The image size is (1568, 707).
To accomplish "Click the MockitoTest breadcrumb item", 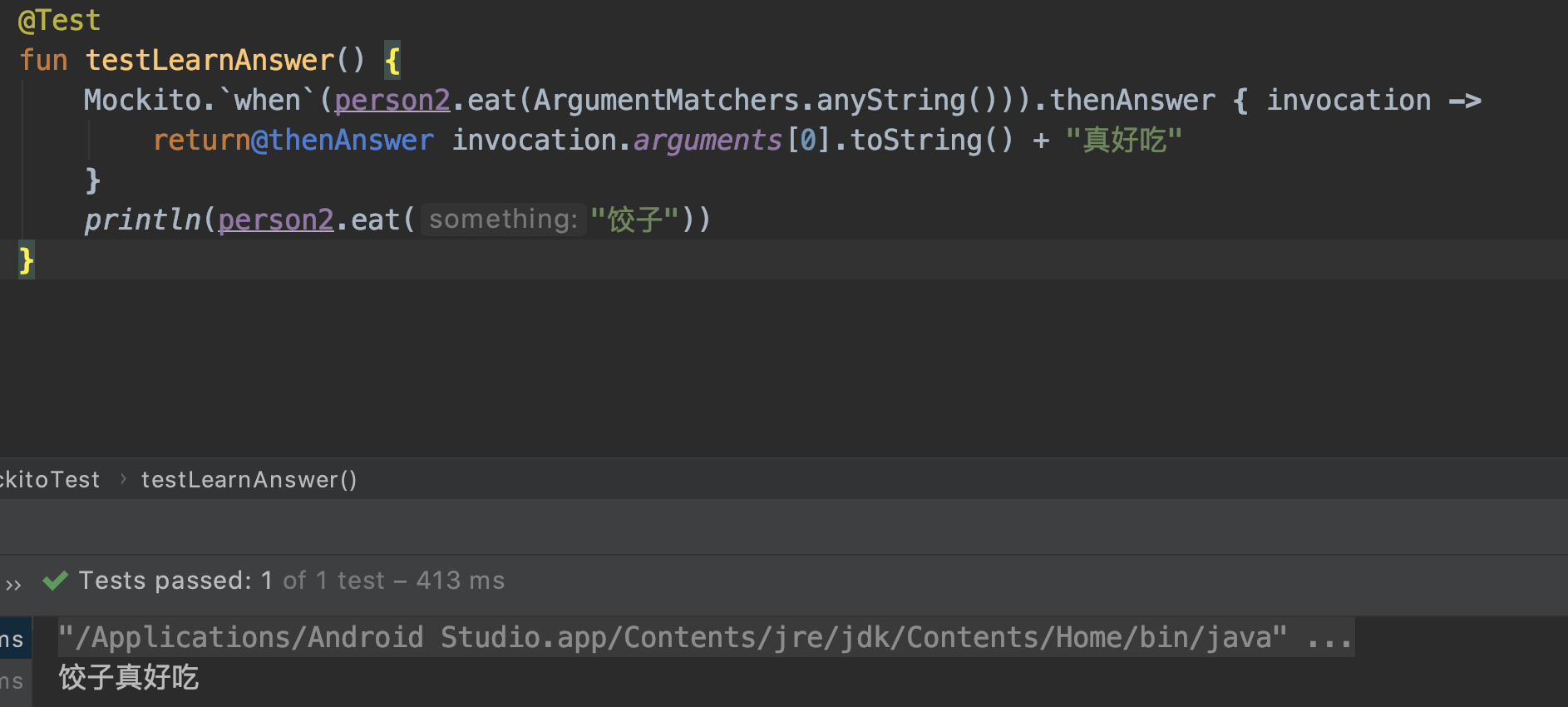I will (50, 479).
